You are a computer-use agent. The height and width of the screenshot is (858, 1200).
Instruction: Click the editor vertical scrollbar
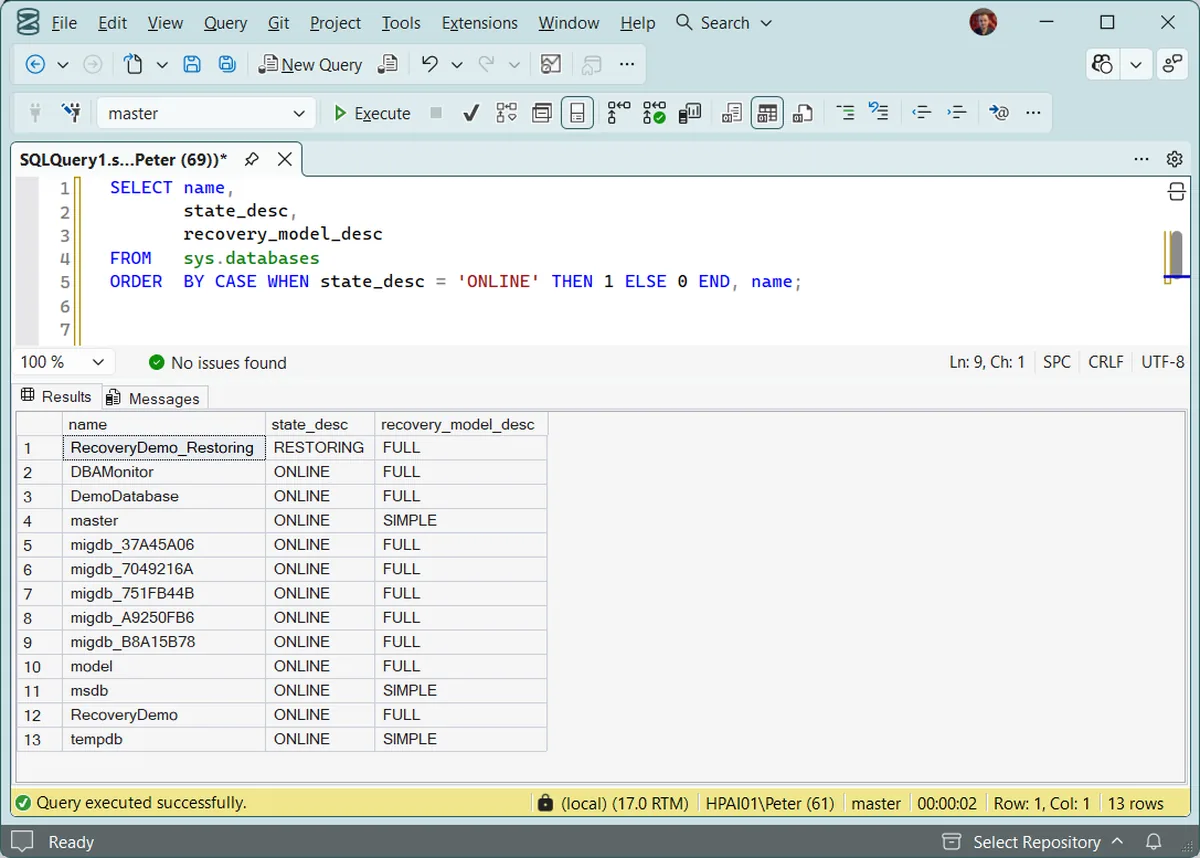(x=1177, y=255)
